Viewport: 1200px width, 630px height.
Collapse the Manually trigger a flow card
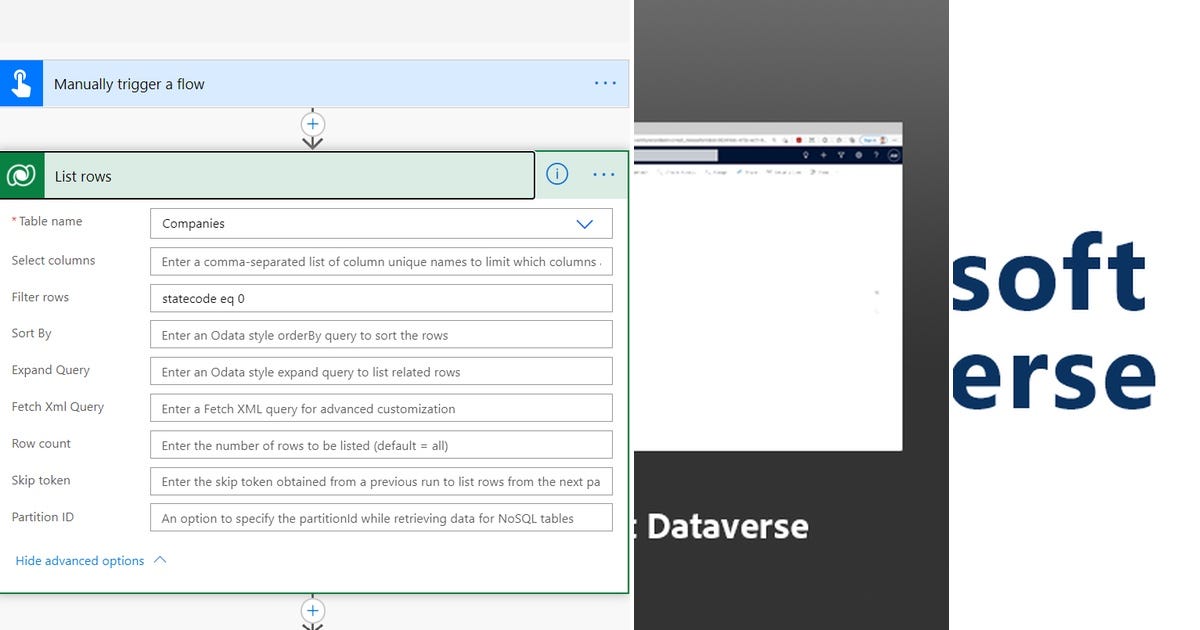click(300, 83)
